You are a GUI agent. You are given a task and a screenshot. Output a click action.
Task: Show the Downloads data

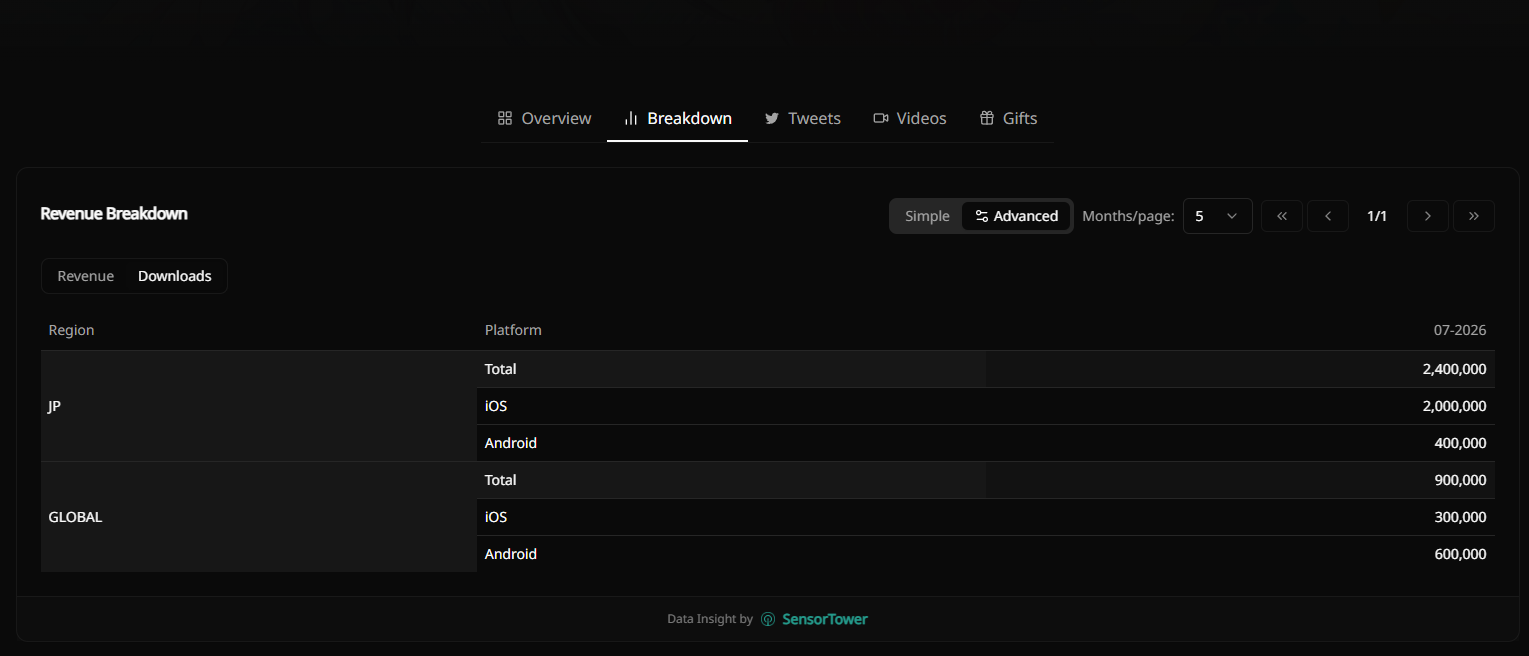pyautogui.click(x=175, y=276)
